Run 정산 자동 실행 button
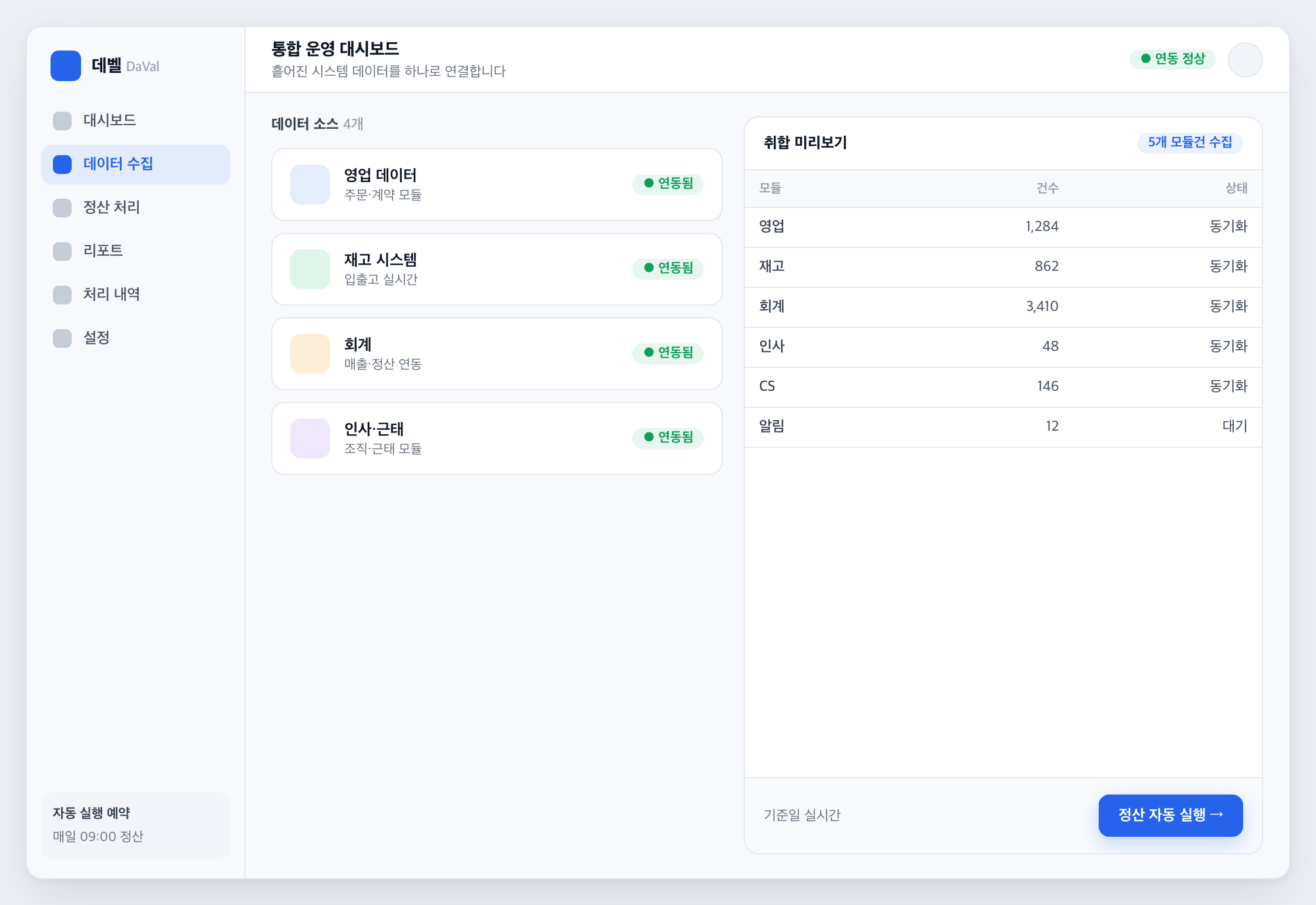The image size is (1316, 905). coord(1170,815)
